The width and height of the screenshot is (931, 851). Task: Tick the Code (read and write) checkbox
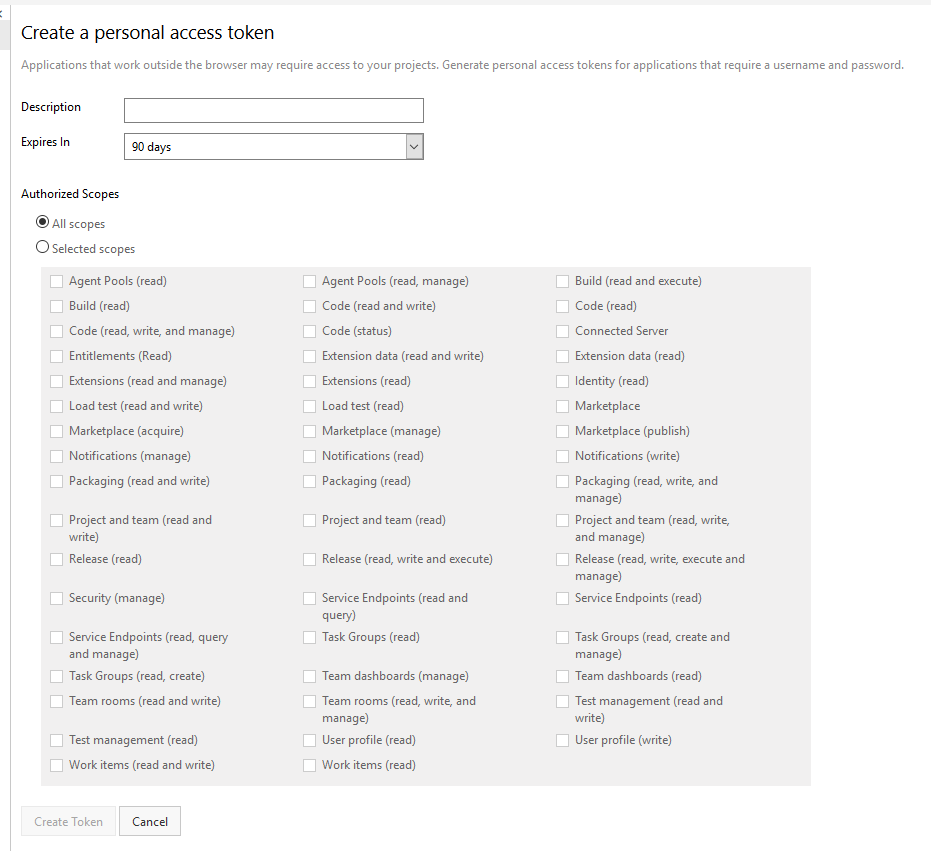tap(310, 307)
